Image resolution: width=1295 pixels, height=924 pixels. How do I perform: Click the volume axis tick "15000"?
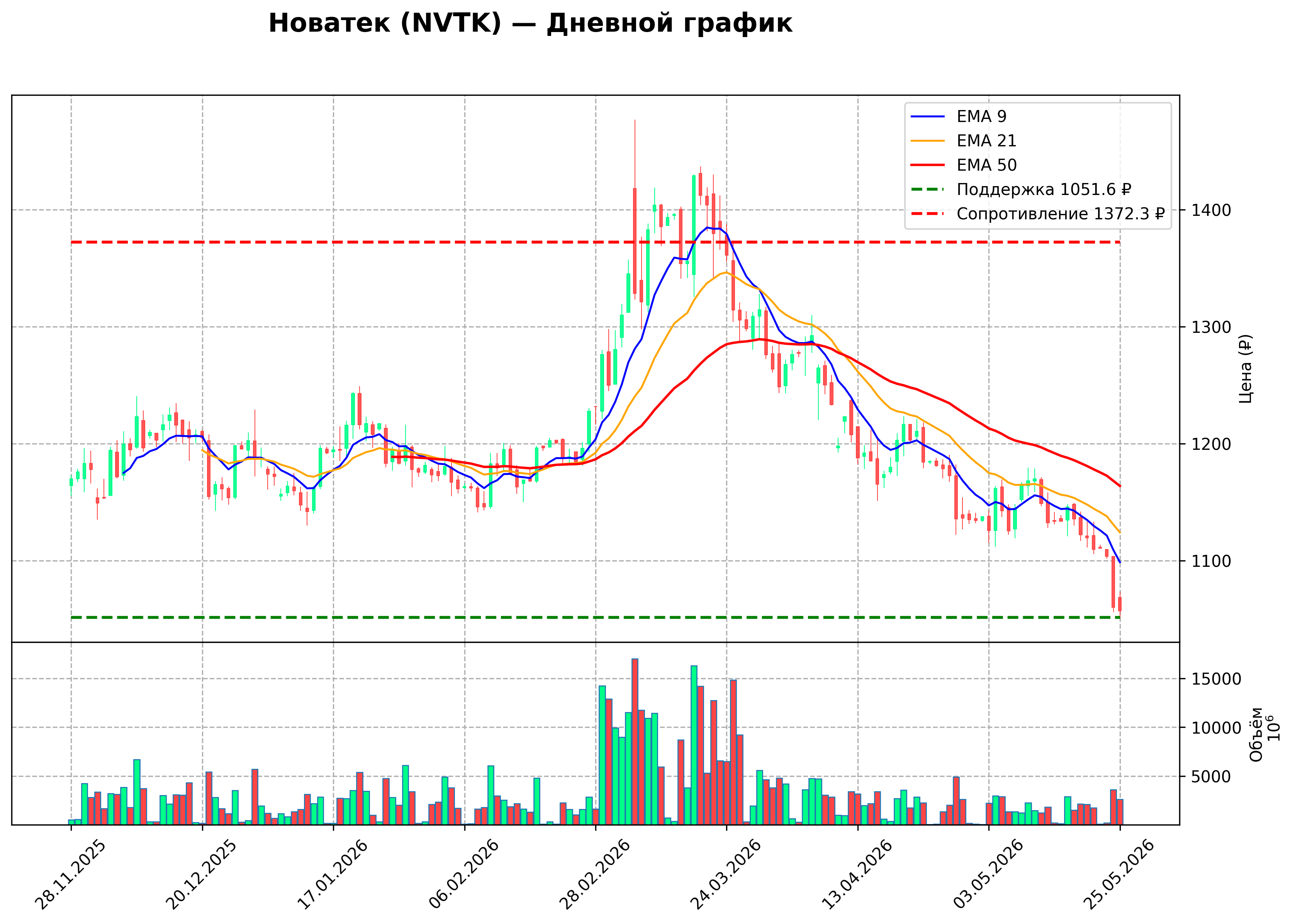click(1217, 679)
